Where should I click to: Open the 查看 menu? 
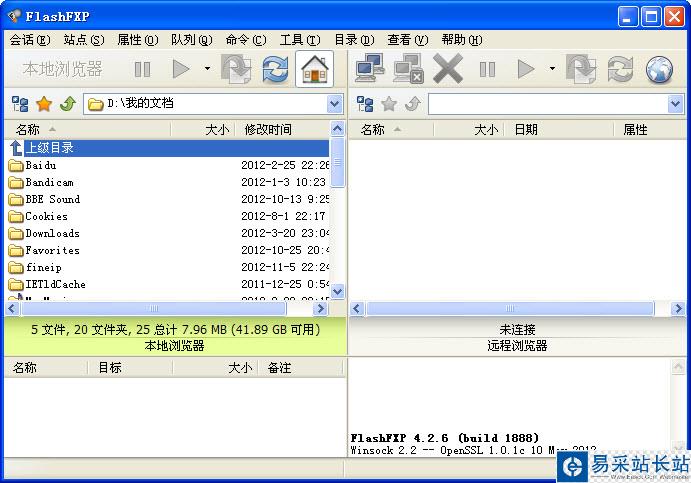[x=408, y=40]
